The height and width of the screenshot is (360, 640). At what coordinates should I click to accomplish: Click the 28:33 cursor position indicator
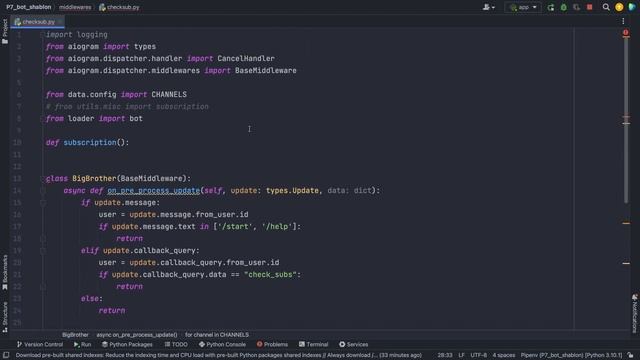click(444, 356)
